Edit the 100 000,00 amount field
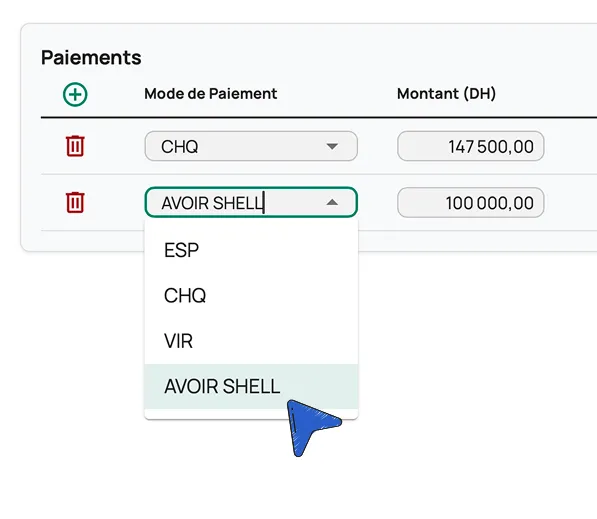 (x=471, y=203)
